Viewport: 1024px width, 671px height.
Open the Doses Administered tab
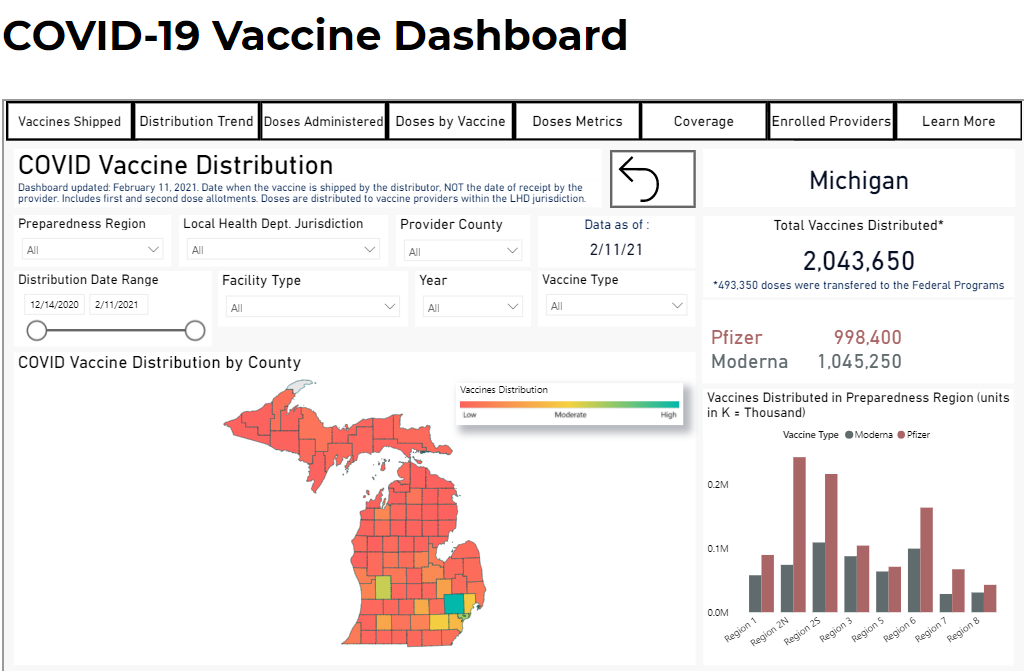[323, 120]
